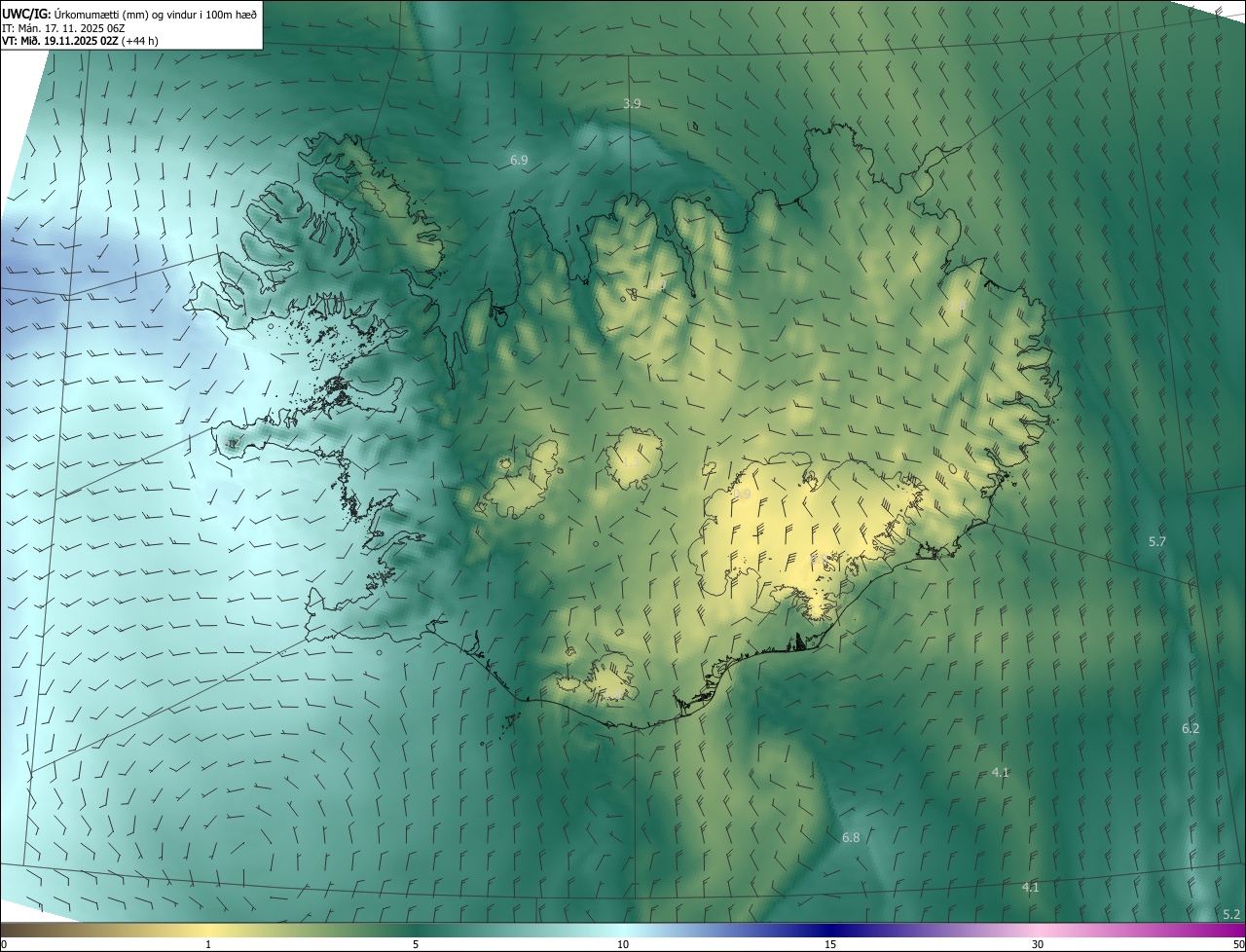
Task: Click the 15 tick label on color scale
Action: click(x=830, y=944)
